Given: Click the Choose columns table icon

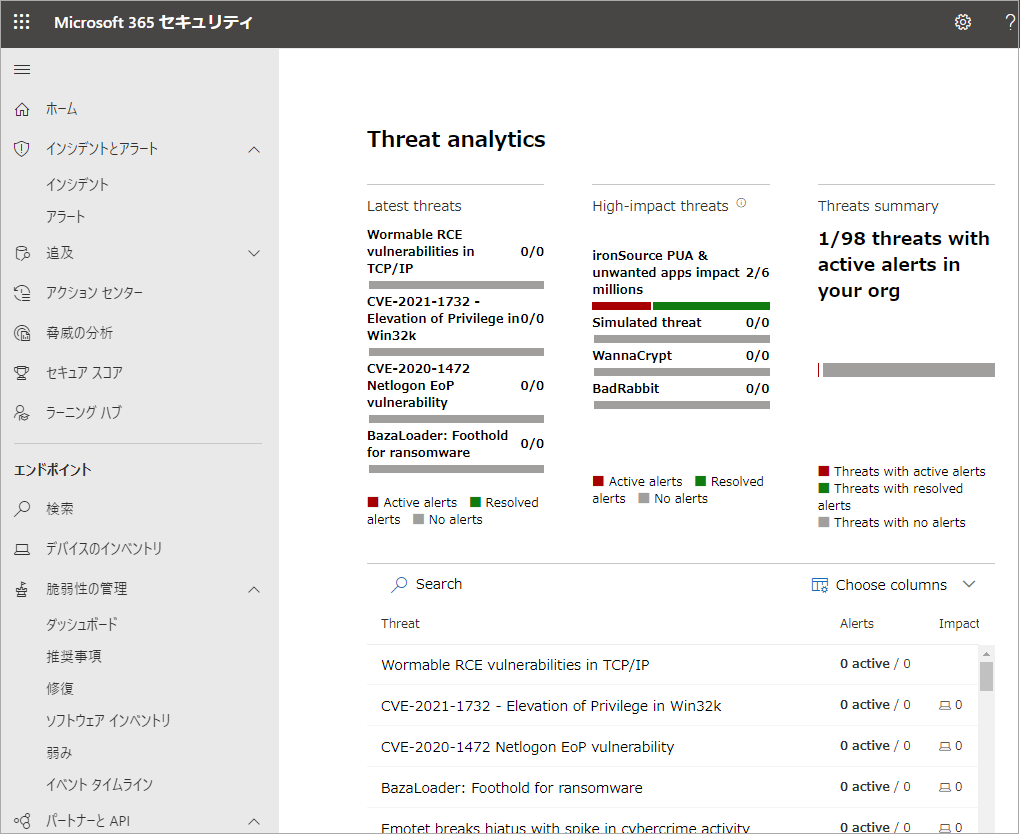Looking at the screenshot, I should tap(820, 585).
